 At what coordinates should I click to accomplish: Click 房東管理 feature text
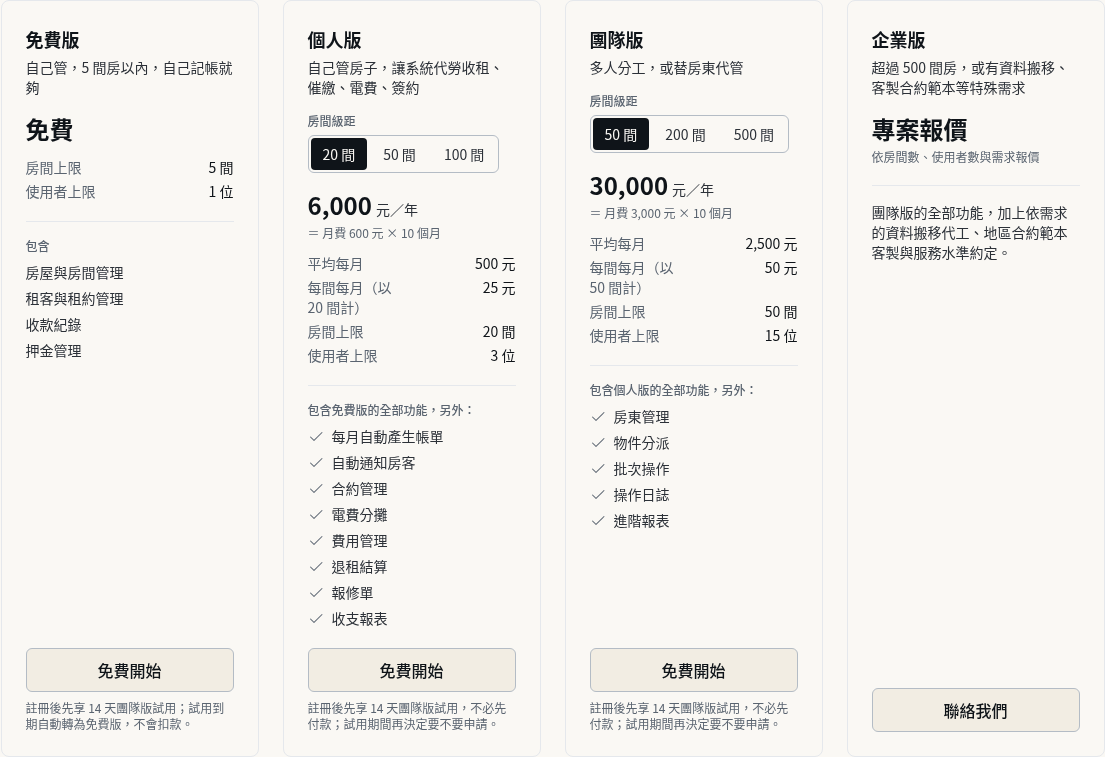tap(641, 418)
